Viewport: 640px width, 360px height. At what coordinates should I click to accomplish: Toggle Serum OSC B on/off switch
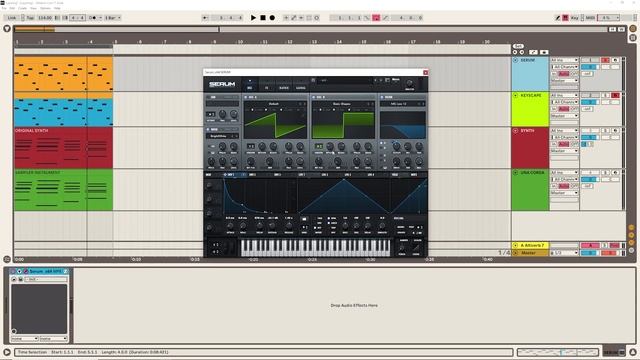pos(314,97)
